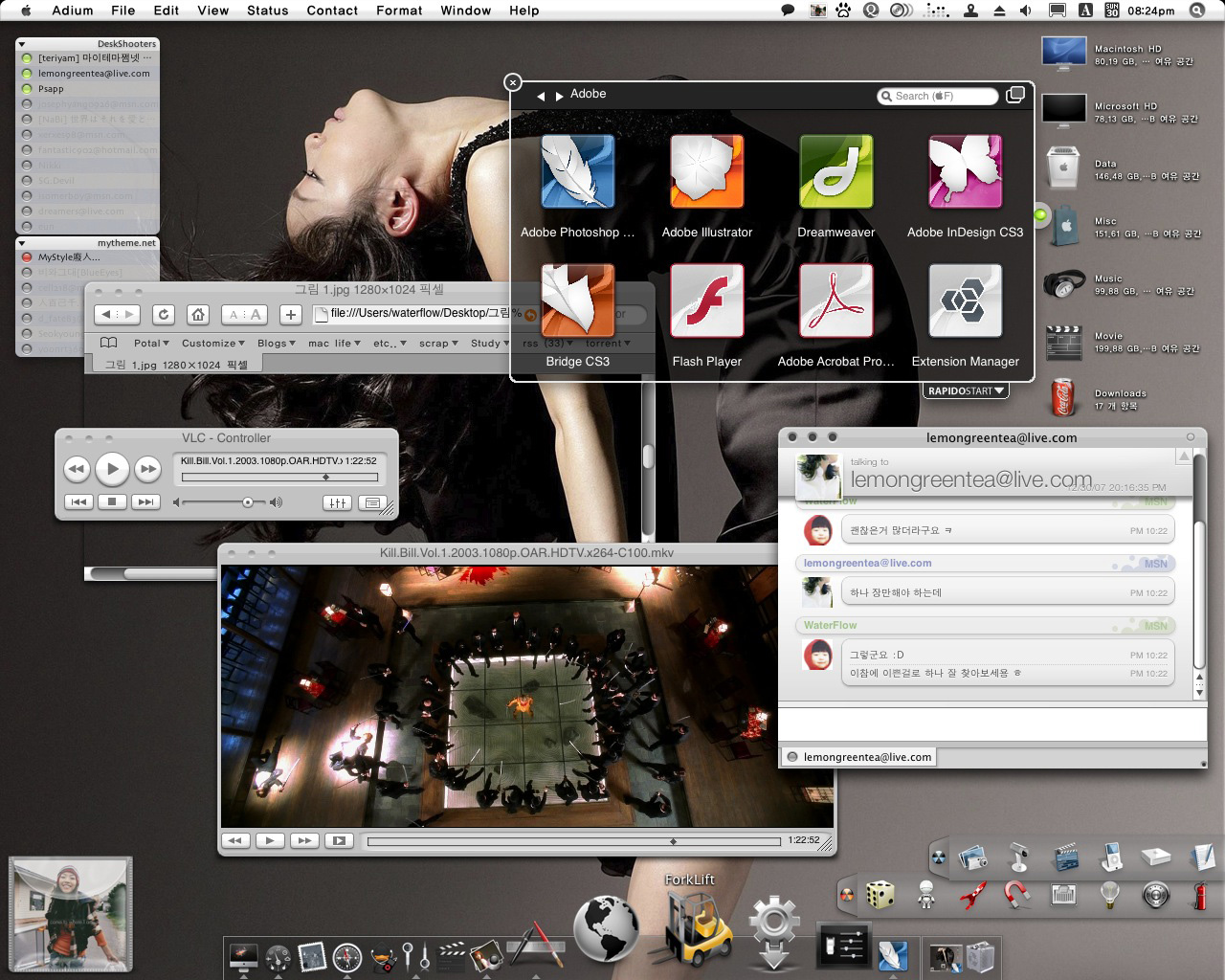Open the Contact menu

[332, 11]
